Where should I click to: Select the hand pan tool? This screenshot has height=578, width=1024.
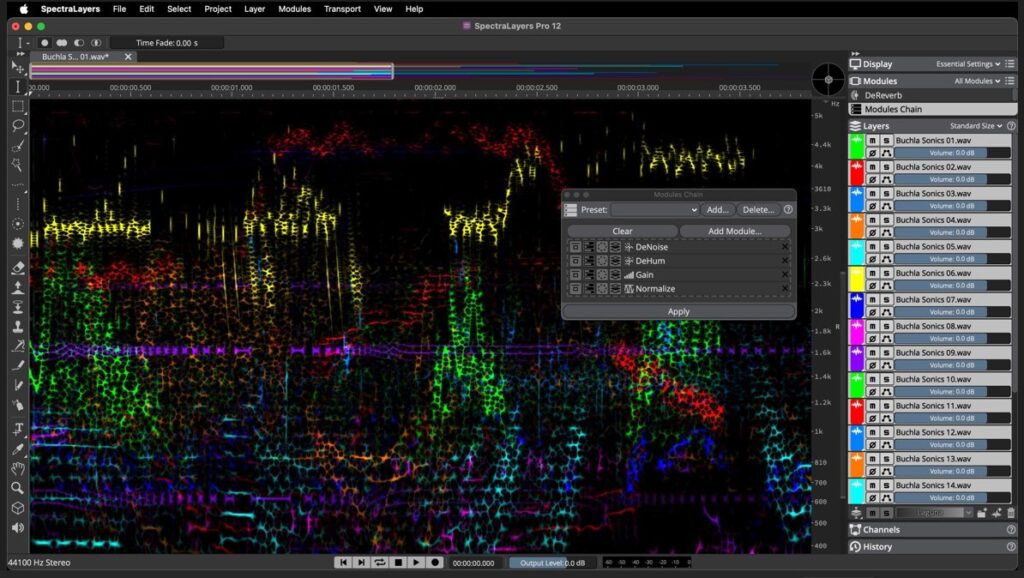18,468
